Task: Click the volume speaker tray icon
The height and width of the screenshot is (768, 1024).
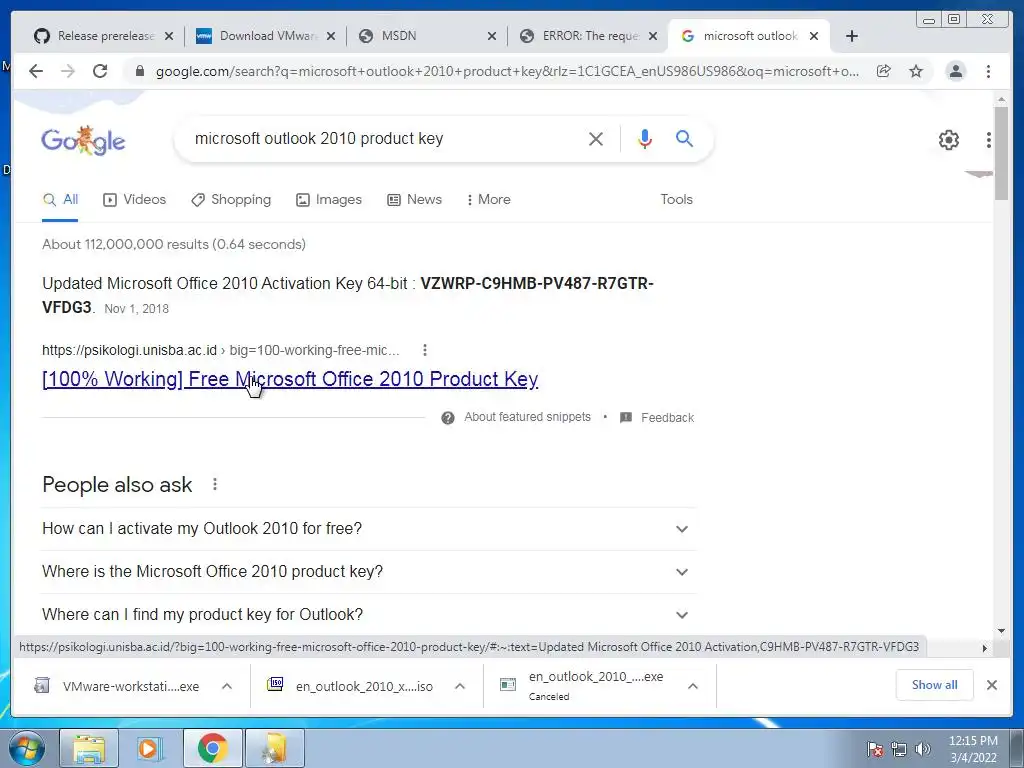Action: [x=923, y=749]
